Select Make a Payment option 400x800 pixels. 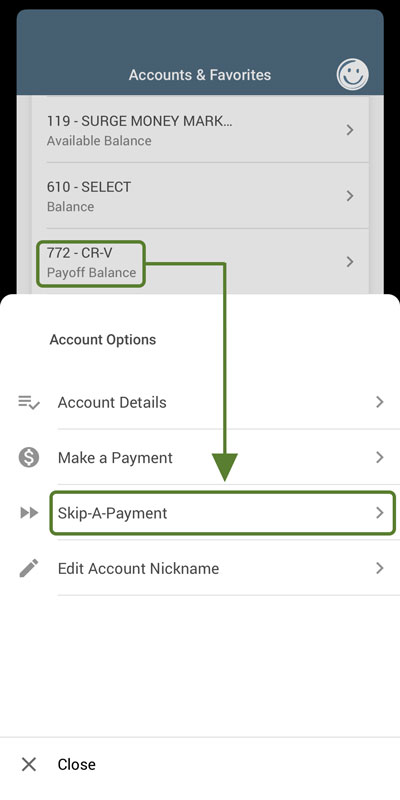click(x=200, y=458)
